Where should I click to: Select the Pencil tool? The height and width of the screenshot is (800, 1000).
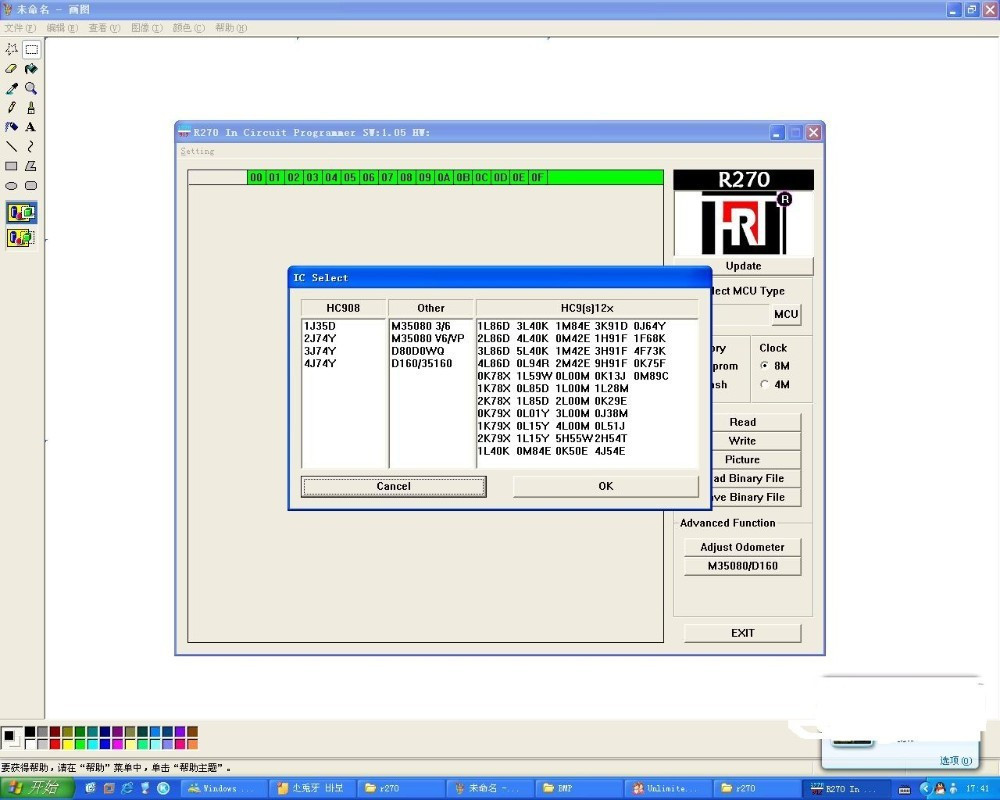tap(11, 108)
